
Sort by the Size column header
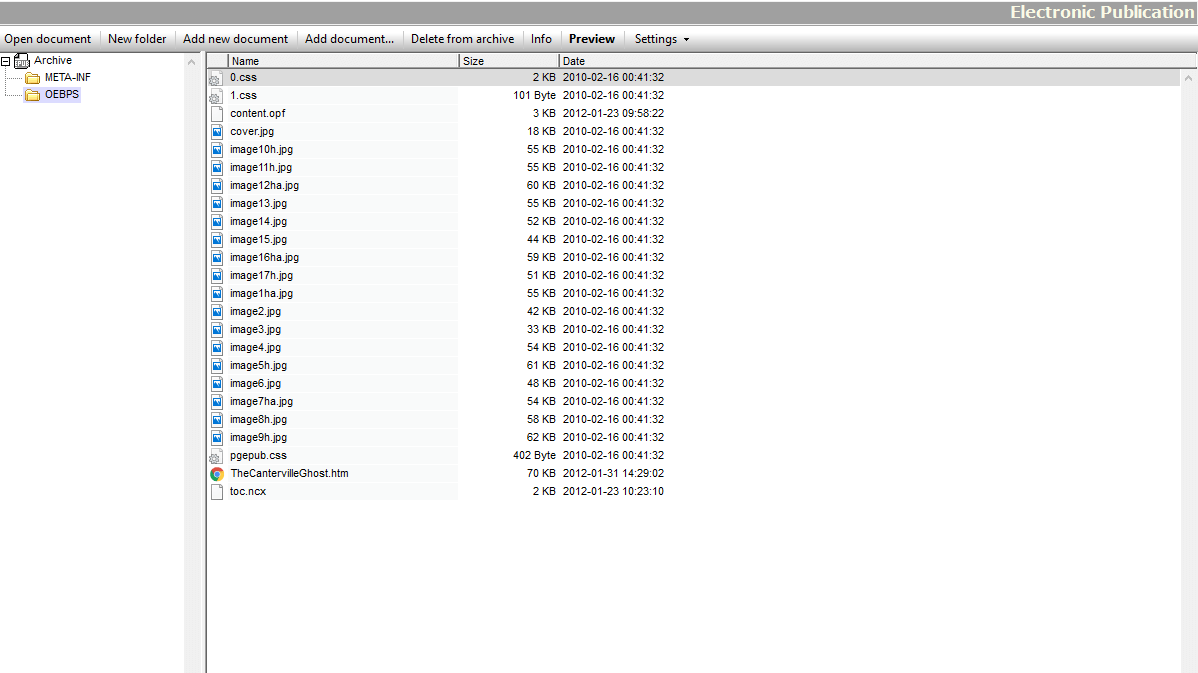point(509,61)
